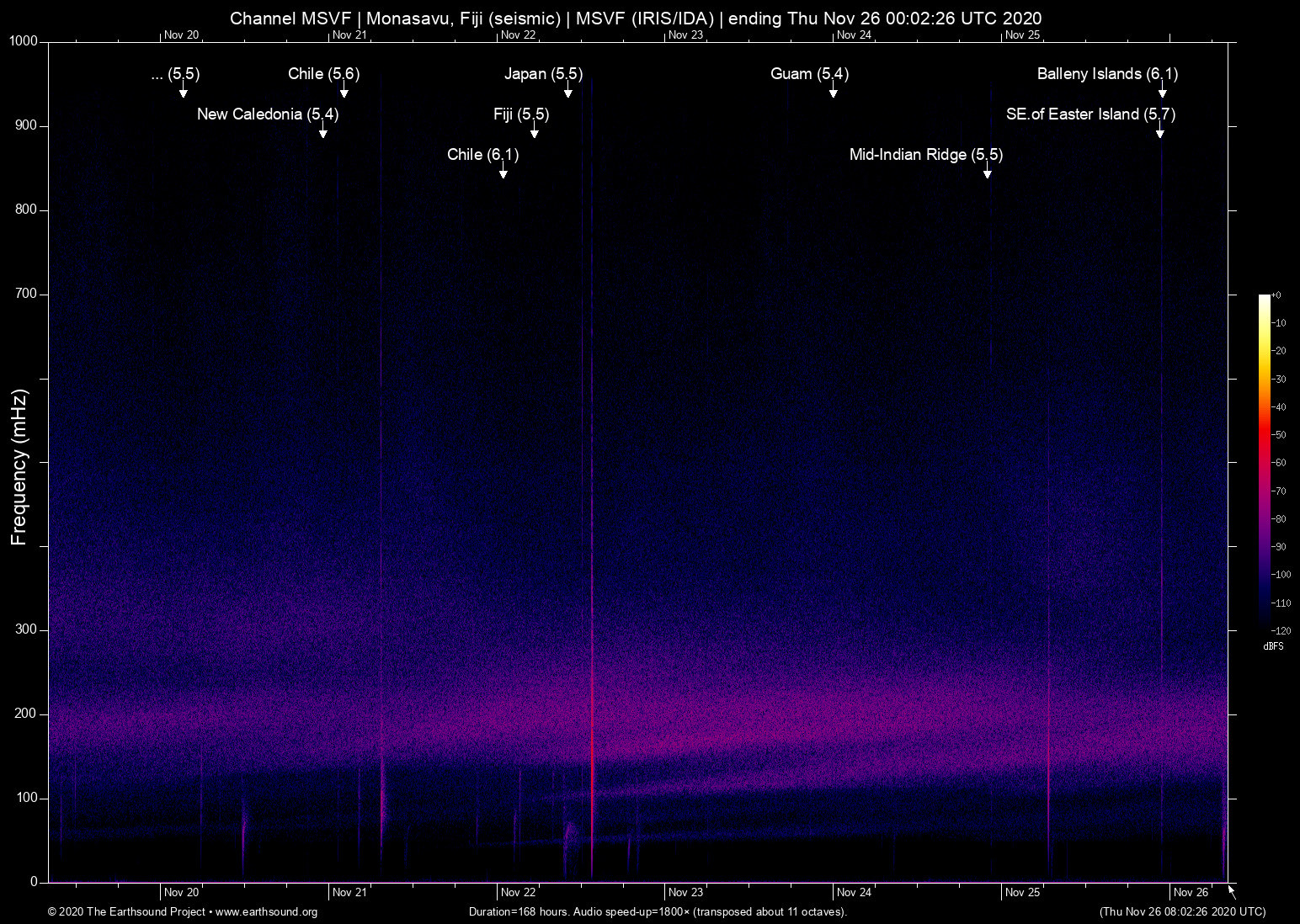Select the Guam (5.4) earthquake marker
Image resolution: width=1300 pixels, height=924 pixels.
(809, 74)
